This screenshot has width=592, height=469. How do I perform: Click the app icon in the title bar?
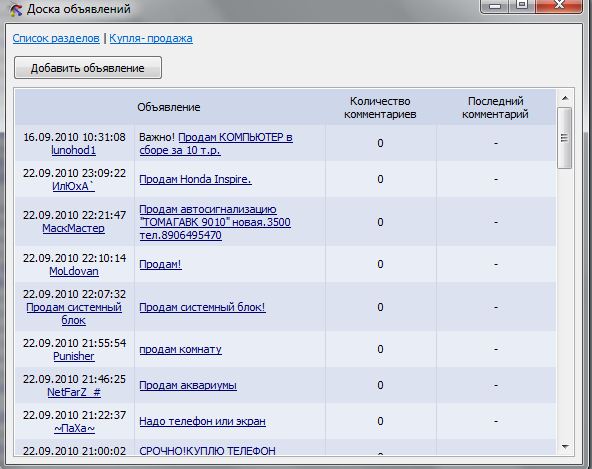pyautogui.click(x=15, y=9)
